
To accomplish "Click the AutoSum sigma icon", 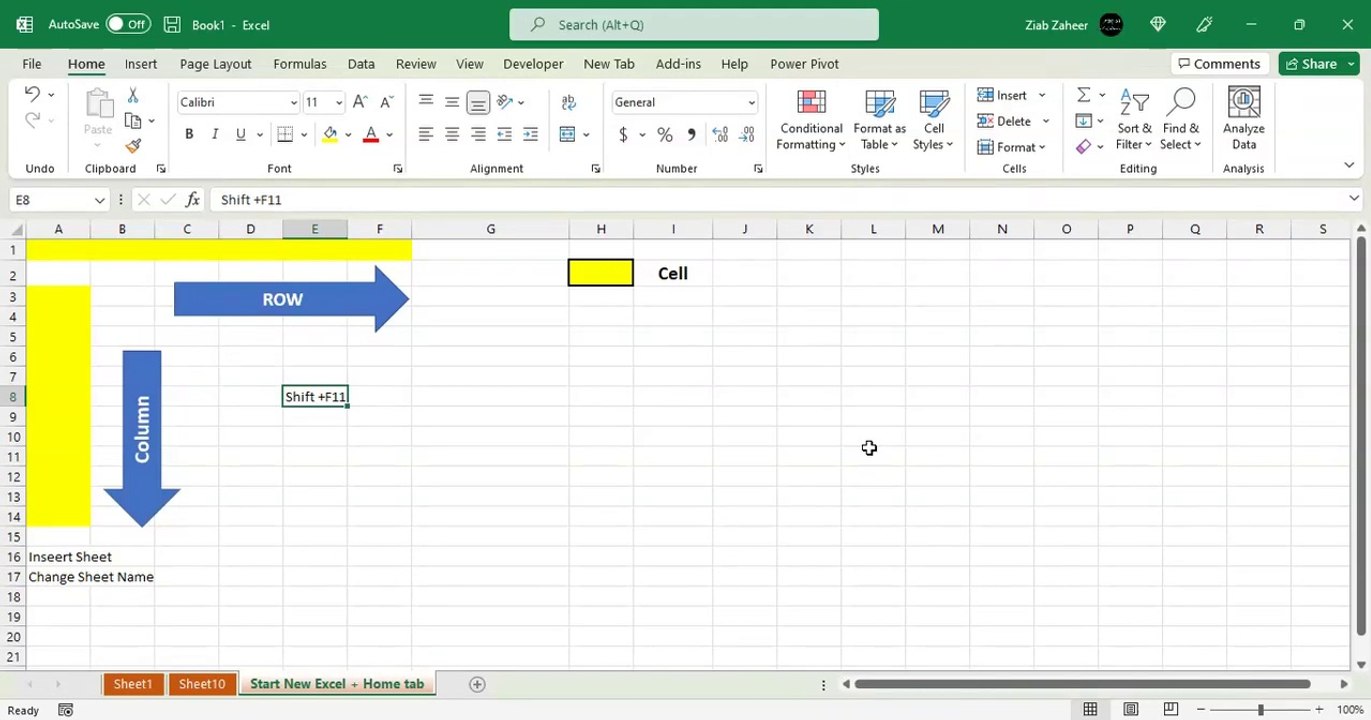I will pyautogui.click(x=1083, y=95).
